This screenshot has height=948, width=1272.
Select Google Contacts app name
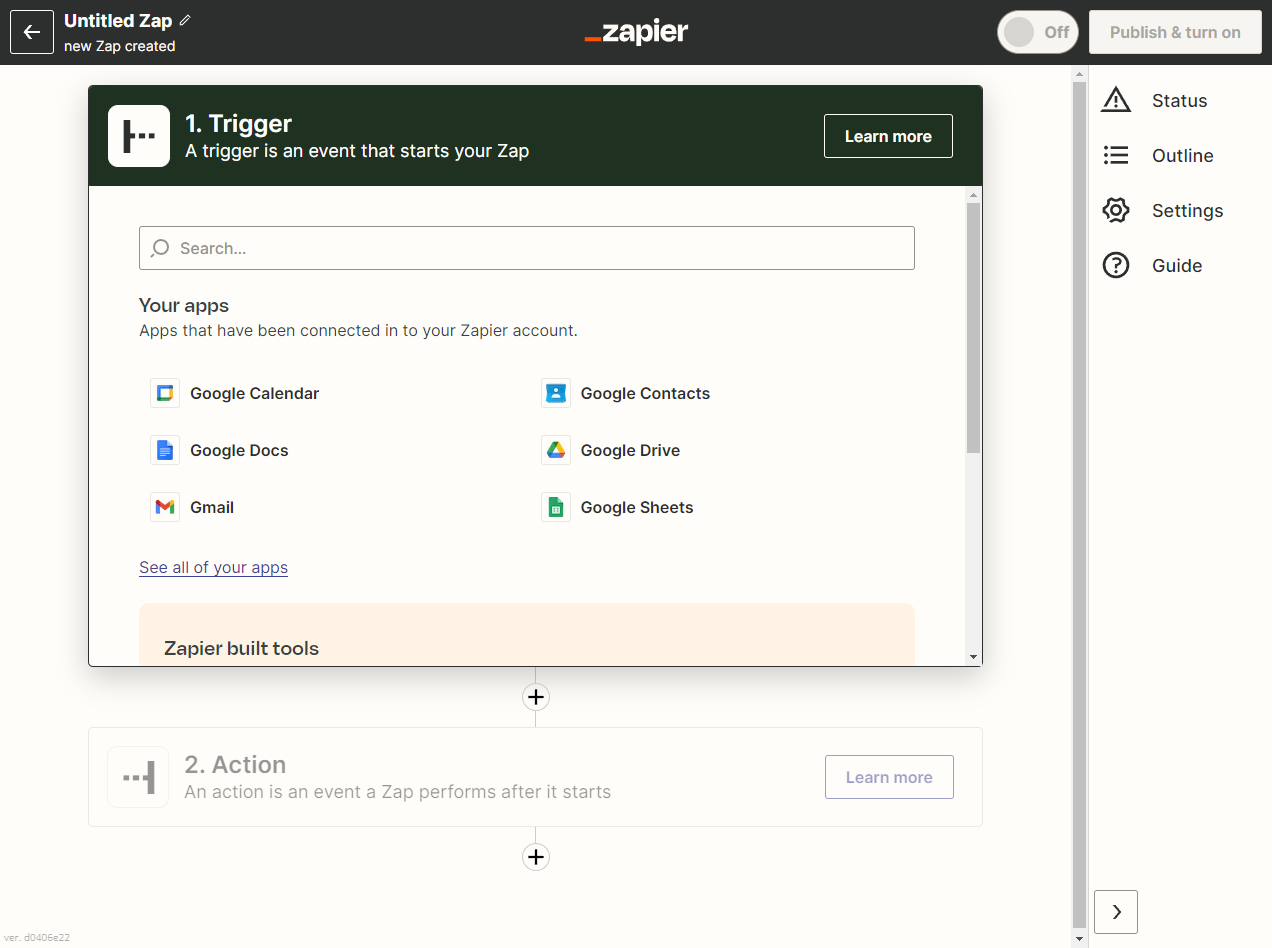(645, 393)
